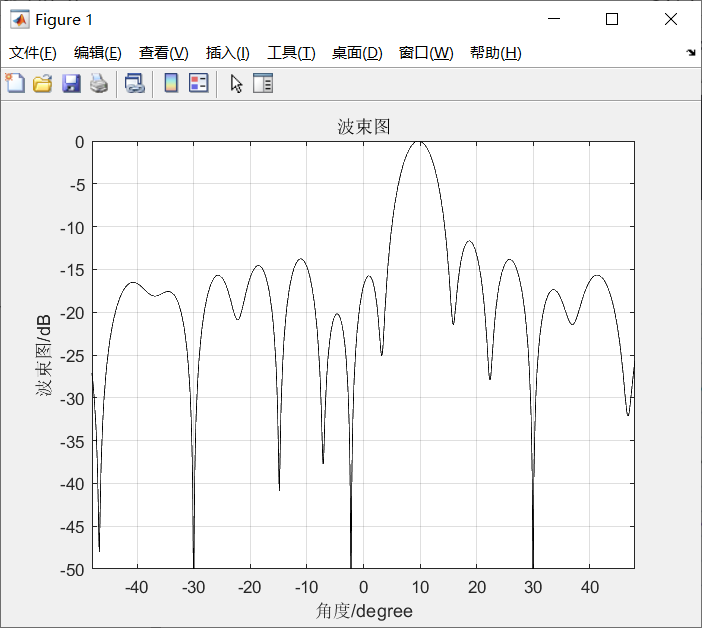Print figure using the printer icon
702x628 pixels.
click(99, 83)
